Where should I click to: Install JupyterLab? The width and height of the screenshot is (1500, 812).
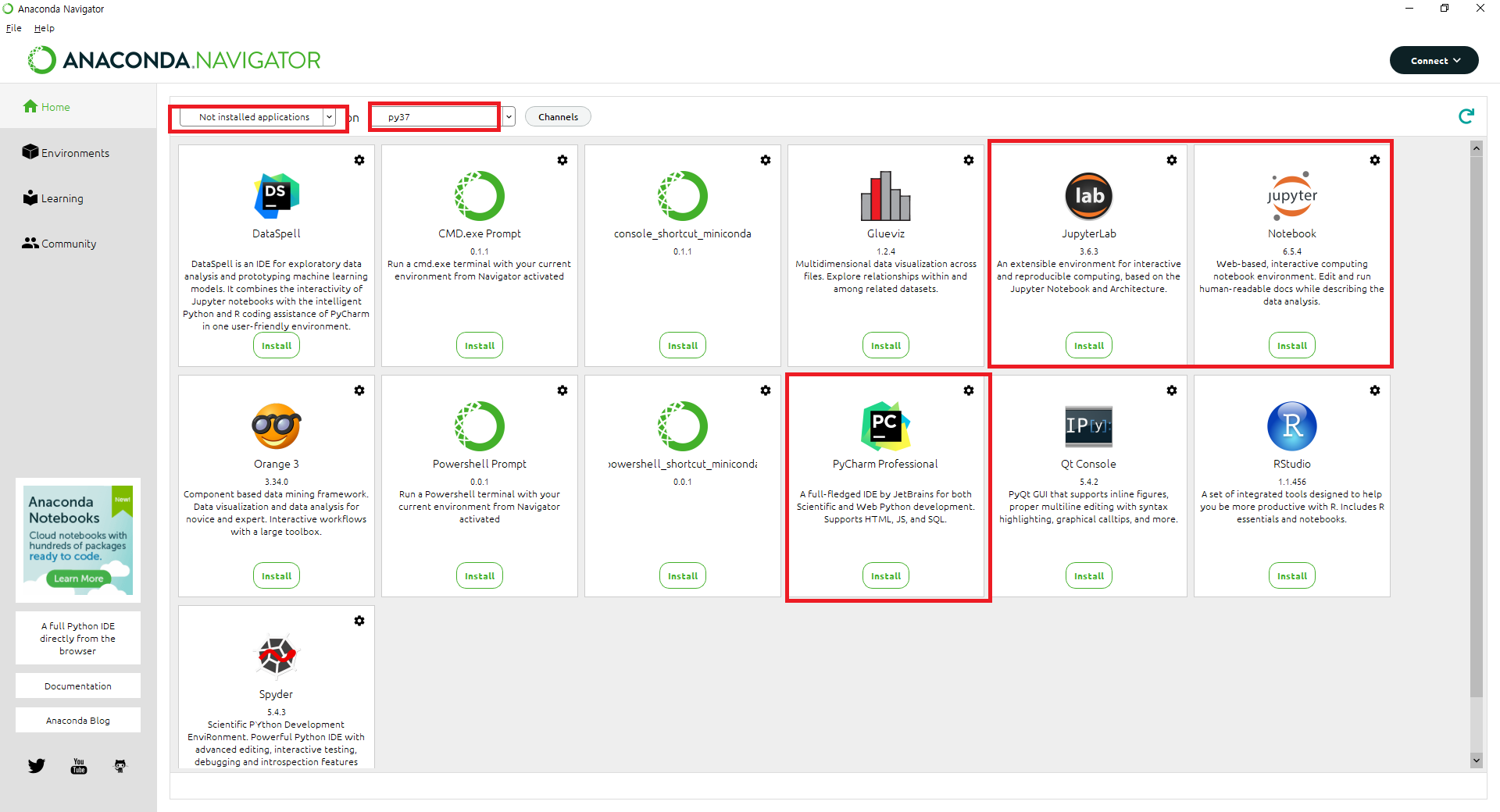coord(1089,345)
